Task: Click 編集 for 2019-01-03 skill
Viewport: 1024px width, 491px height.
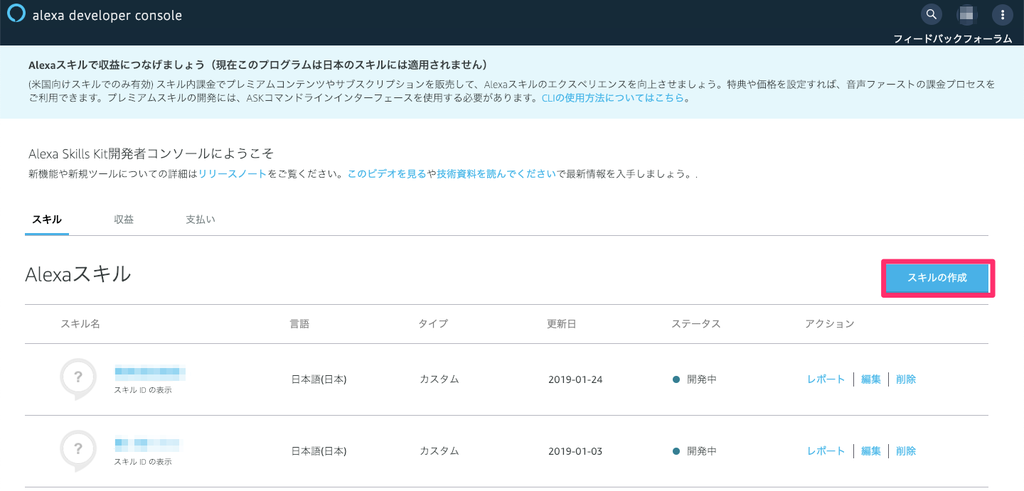Action: coord(871,451)
